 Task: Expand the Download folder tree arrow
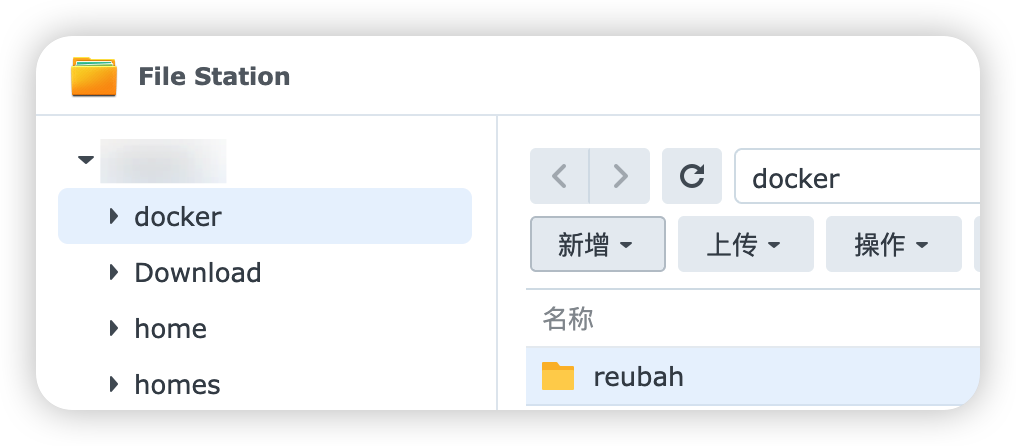pyautogui.click(x=114, y=272)
